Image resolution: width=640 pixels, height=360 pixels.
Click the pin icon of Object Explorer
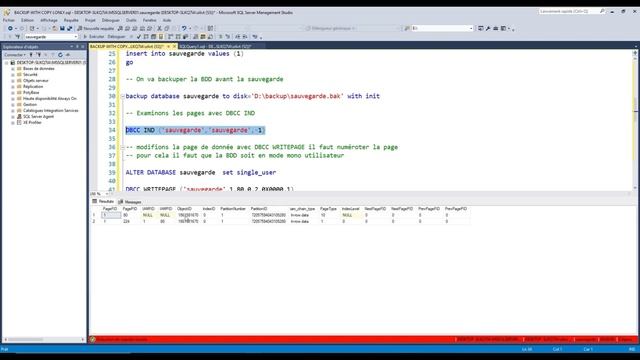(77, 47)
